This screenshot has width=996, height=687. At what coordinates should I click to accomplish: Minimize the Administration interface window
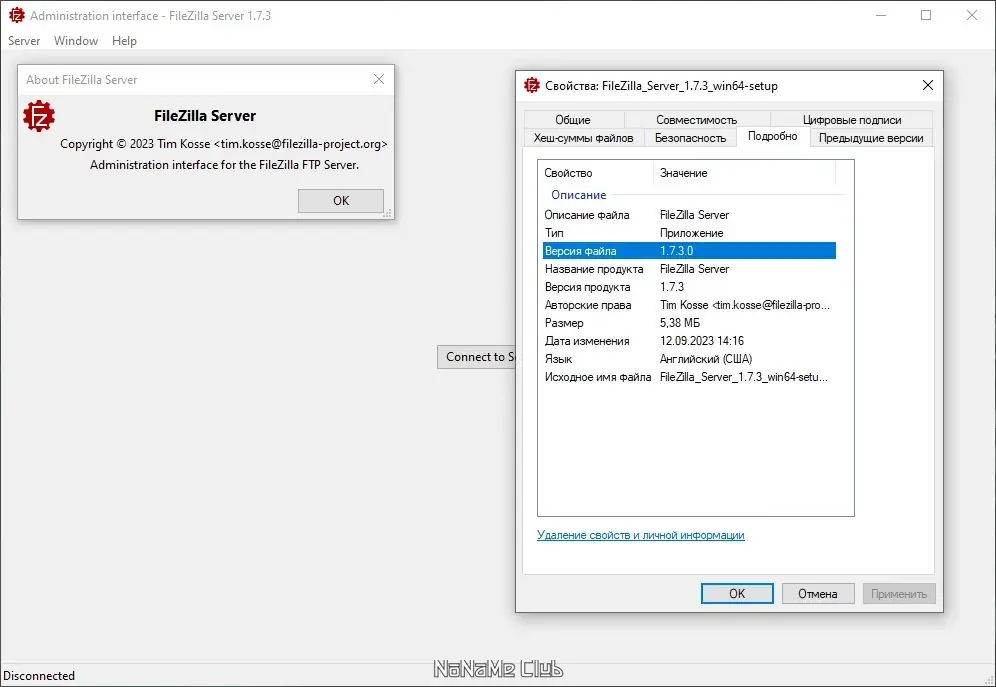click(x=881, y=15)
